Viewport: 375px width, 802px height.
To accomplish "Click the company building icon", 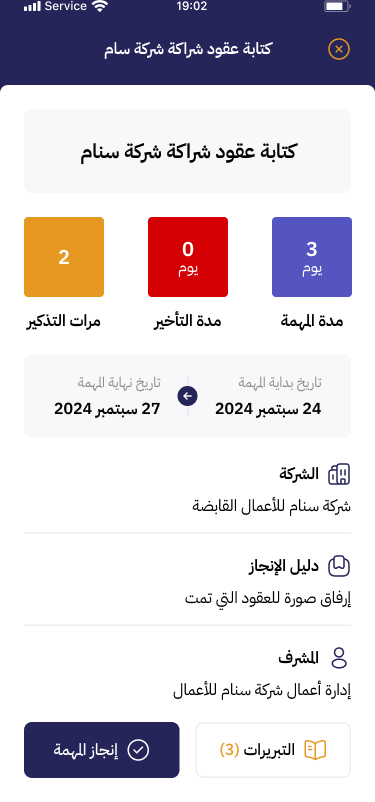I will click(x=339, y=475).
